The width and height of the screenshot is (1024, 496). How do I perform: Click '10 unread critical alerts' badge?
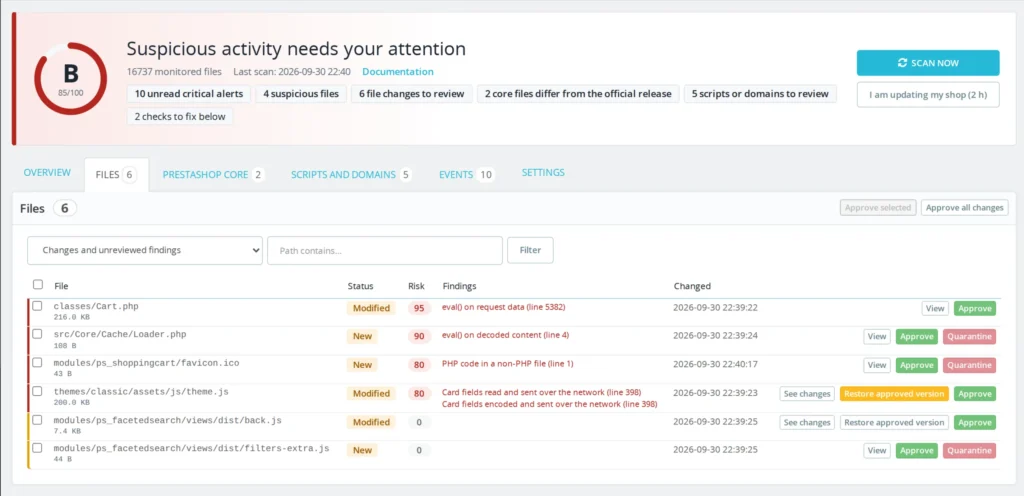[x=189, y=94]
